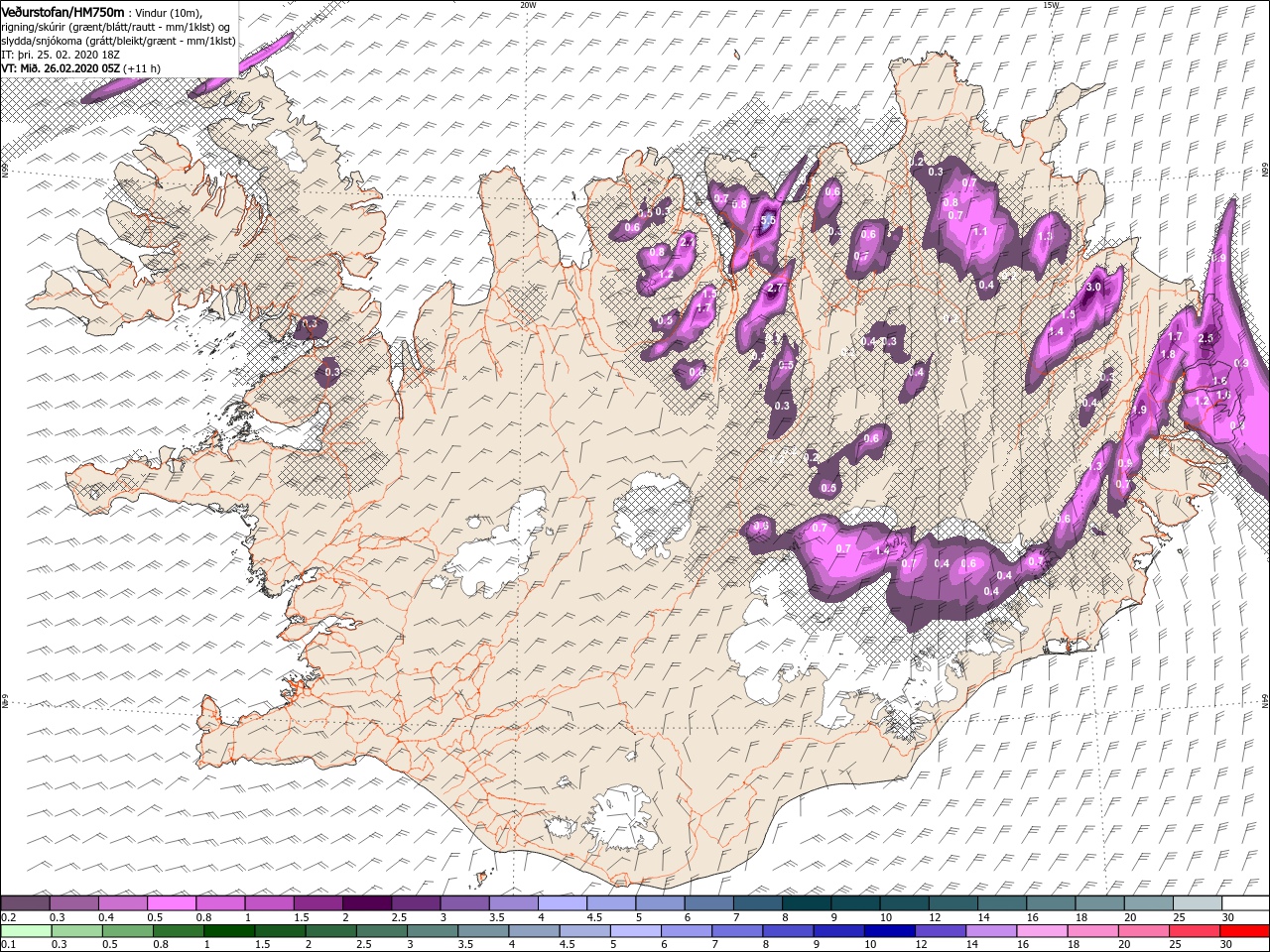Click the '0.2' label in the snow scale
This screenshot has width=1270, height=952.
(x=8, y=917)
